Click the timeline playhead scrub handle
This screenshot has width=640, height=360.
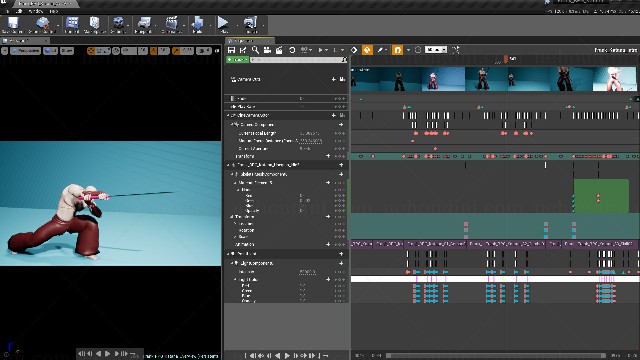[x=506, y=59]
